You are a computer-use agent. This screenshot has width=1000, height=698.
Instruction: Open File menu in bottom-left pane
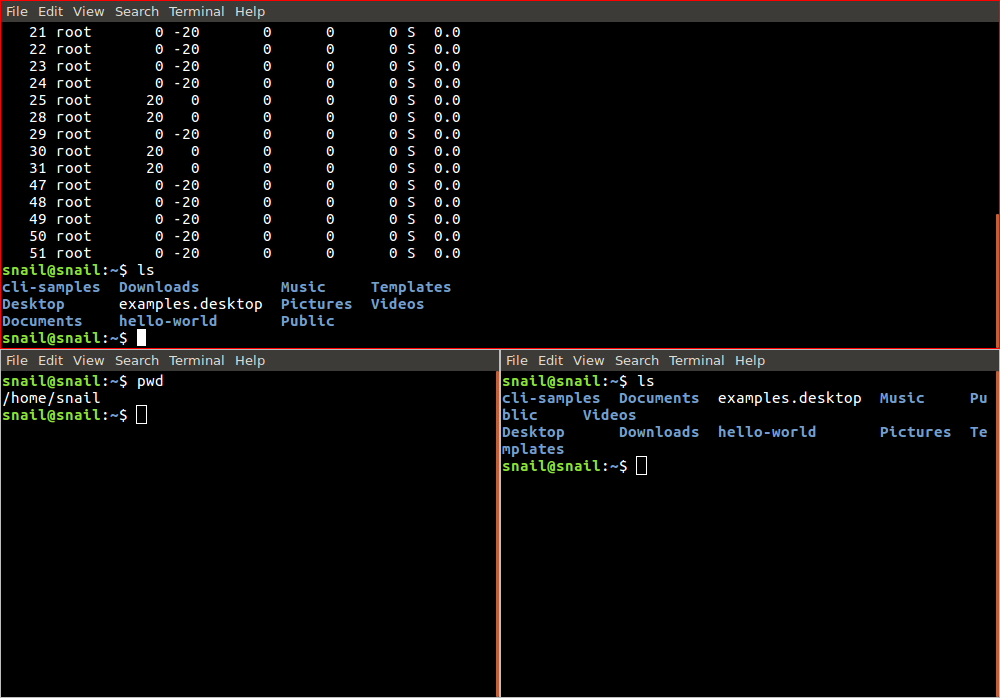coord(17,361)
